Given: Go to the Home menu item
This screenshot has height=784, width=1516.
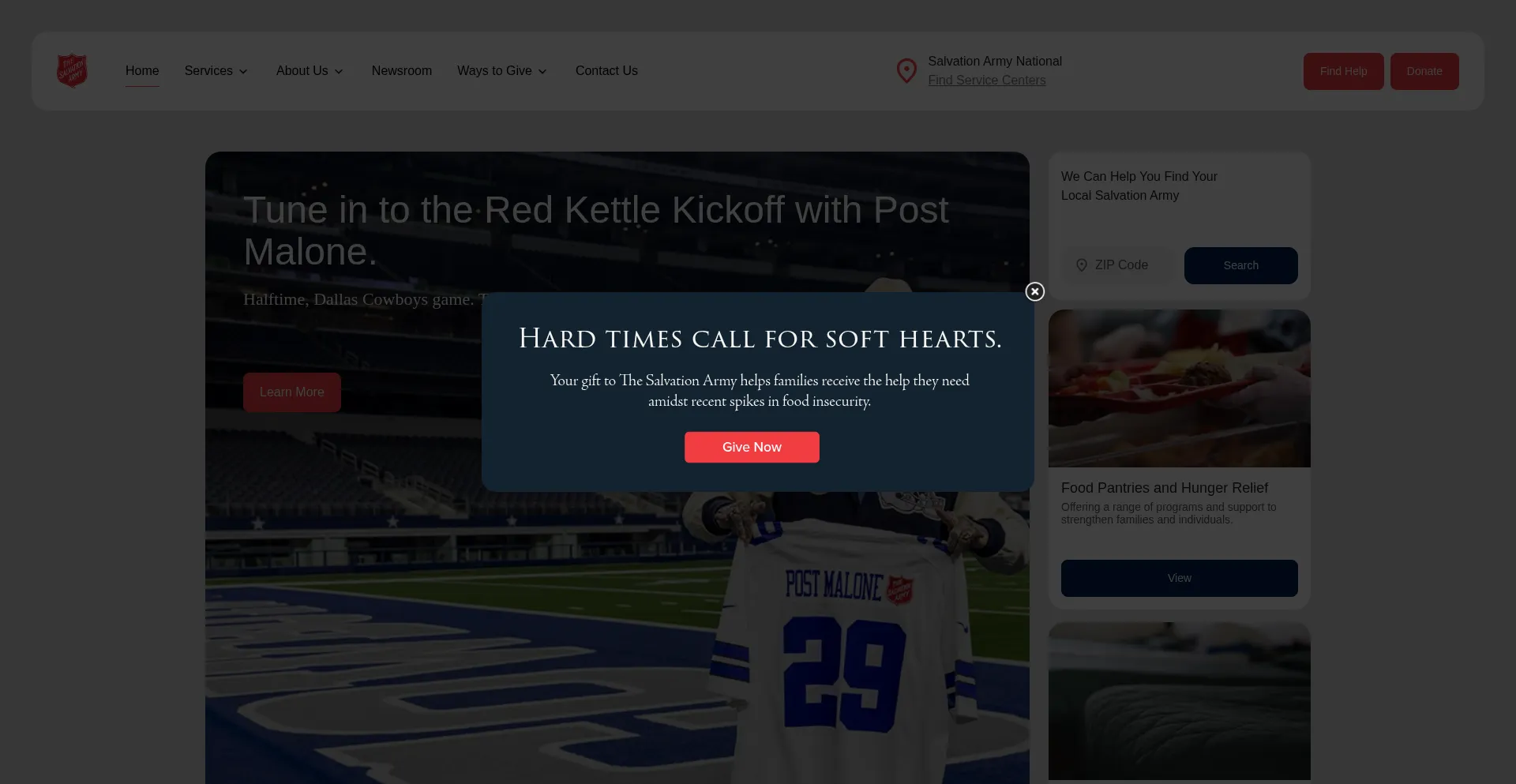Looking at the screenshot, I should point(142,71).
